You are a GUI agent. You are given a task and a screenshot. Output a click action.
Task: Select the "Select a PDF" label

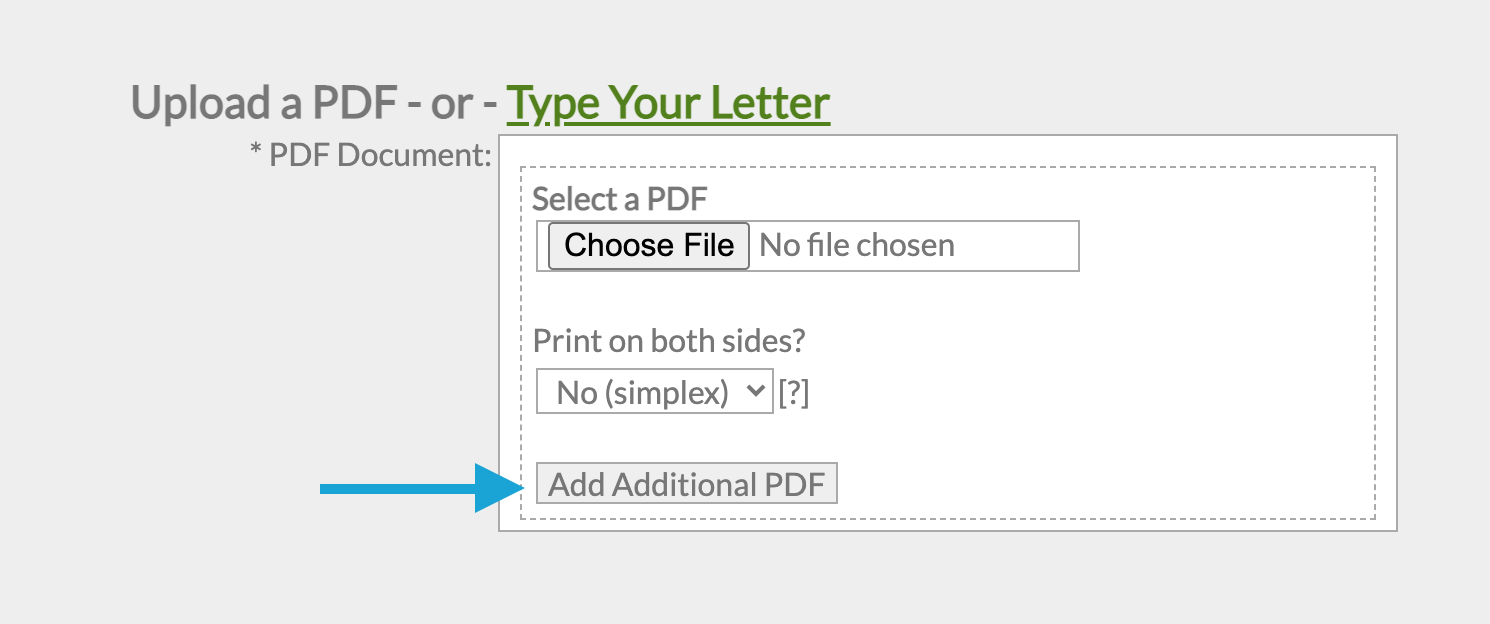coord(619,199)
